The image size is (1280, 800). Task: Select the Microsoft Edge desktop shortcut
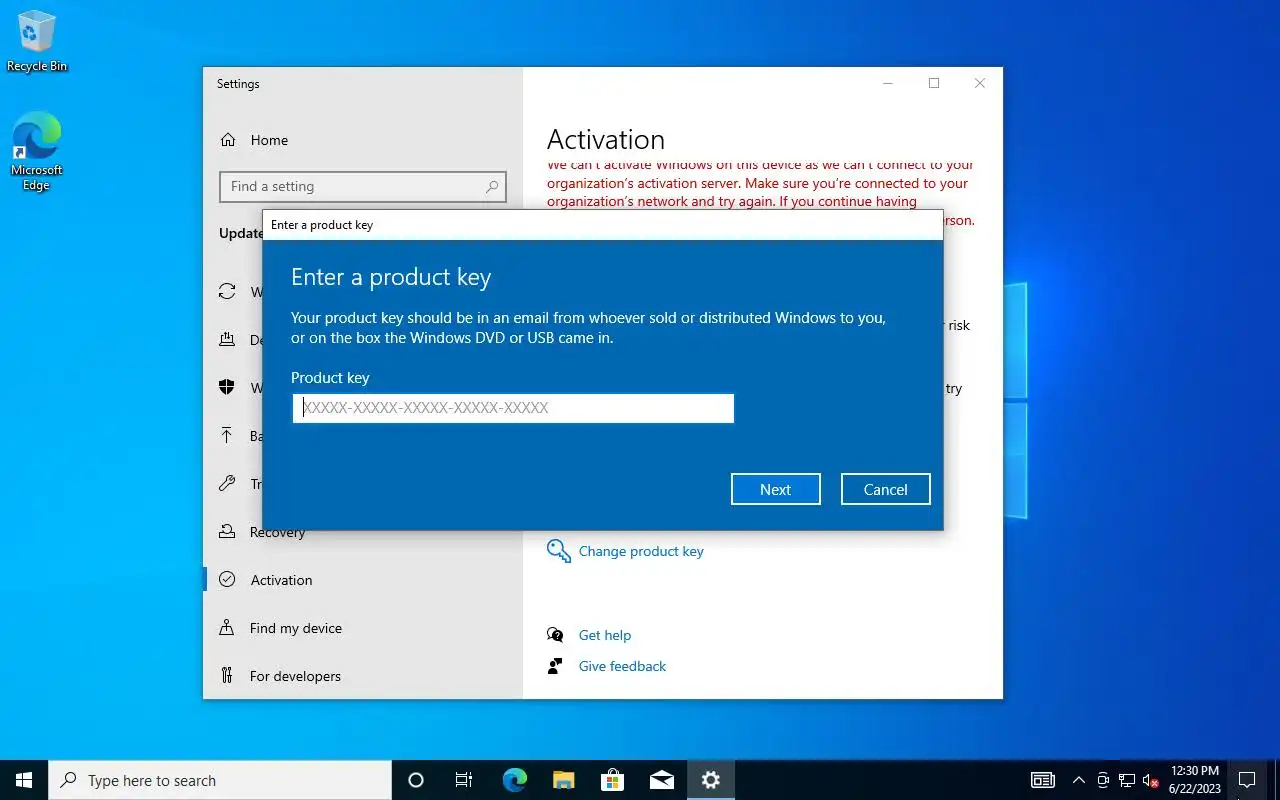click(37, 152)
